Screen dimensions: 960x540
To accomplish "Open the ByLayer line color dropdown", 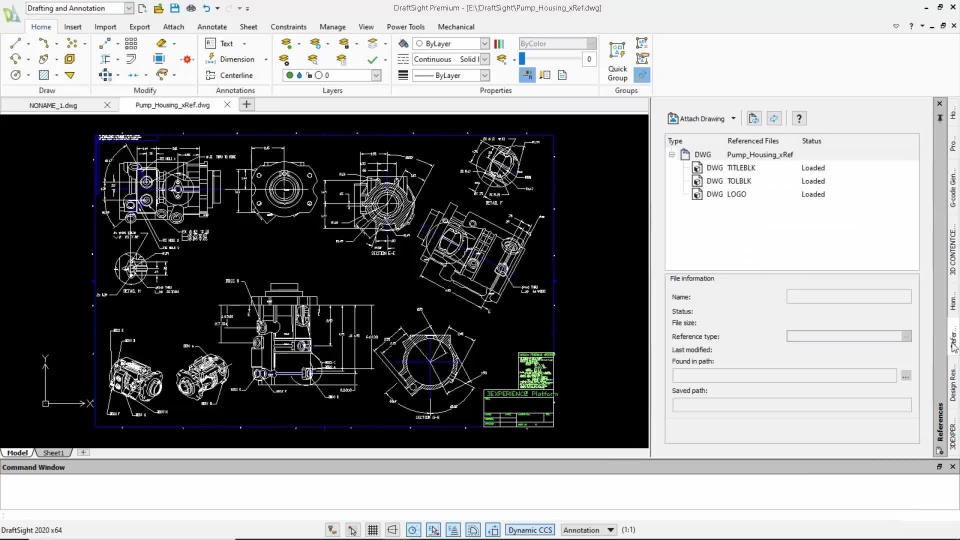I will point(484,43).
